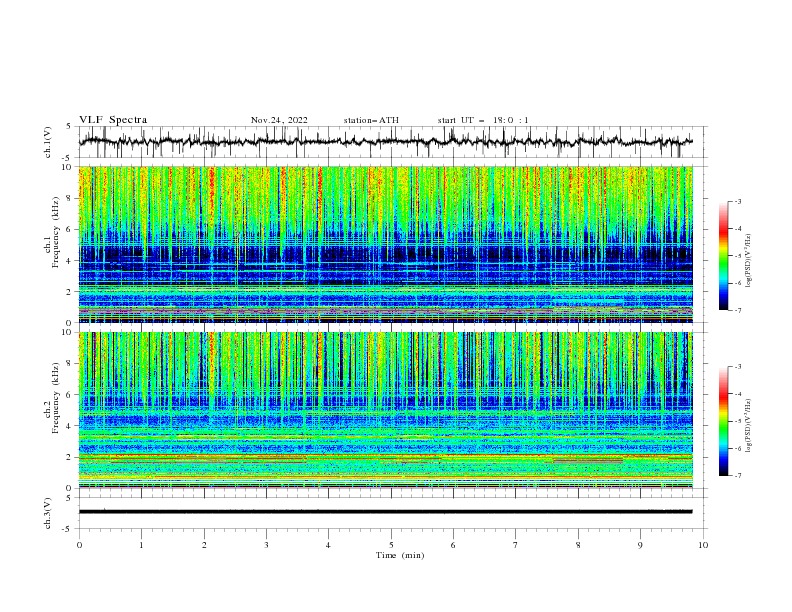Click the ch.2 spectrogram color scale bar
Viewport: 792px width, 612px height.
723,421
